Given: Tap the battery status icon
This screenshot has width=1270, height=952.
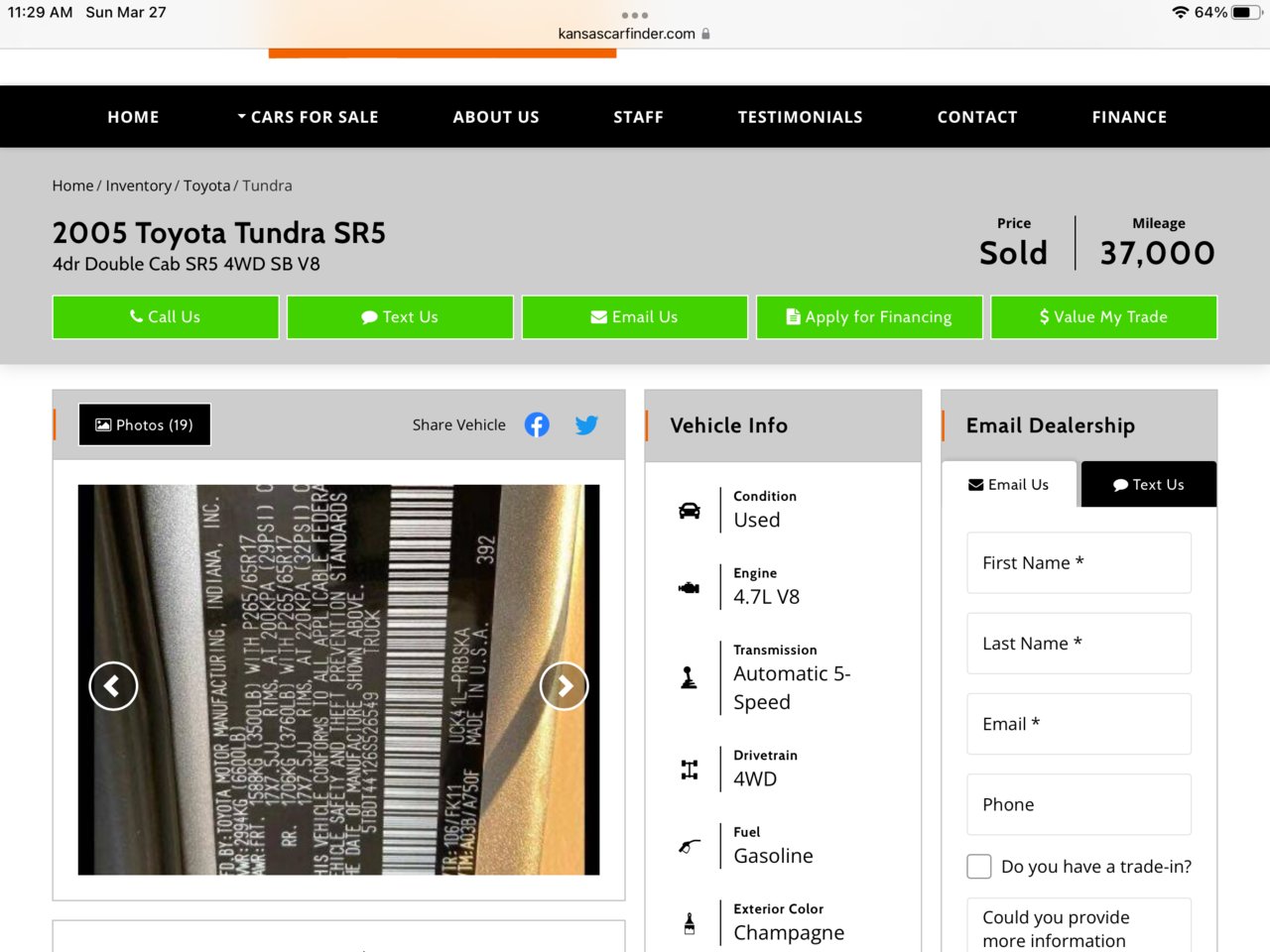Looking at the screenshot, I should [x=1246, y=13].
